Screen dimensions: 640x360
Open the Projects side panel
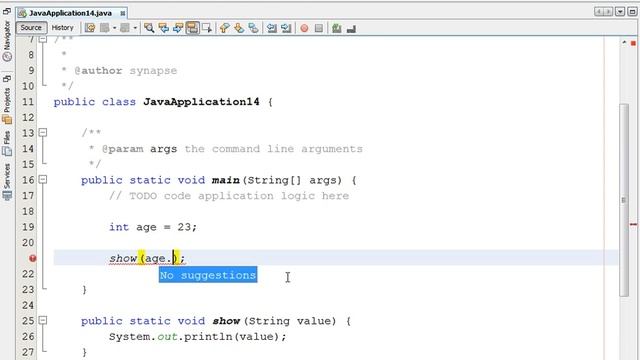[x=7, y=105]
